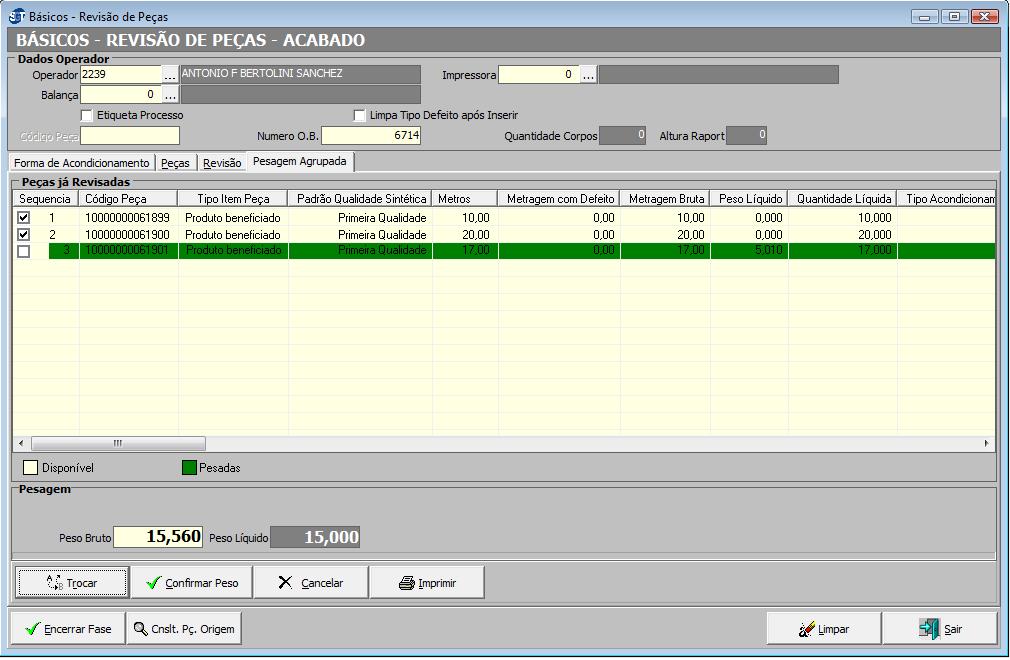Check the sequence 3 row checkbox

[24, 252]
